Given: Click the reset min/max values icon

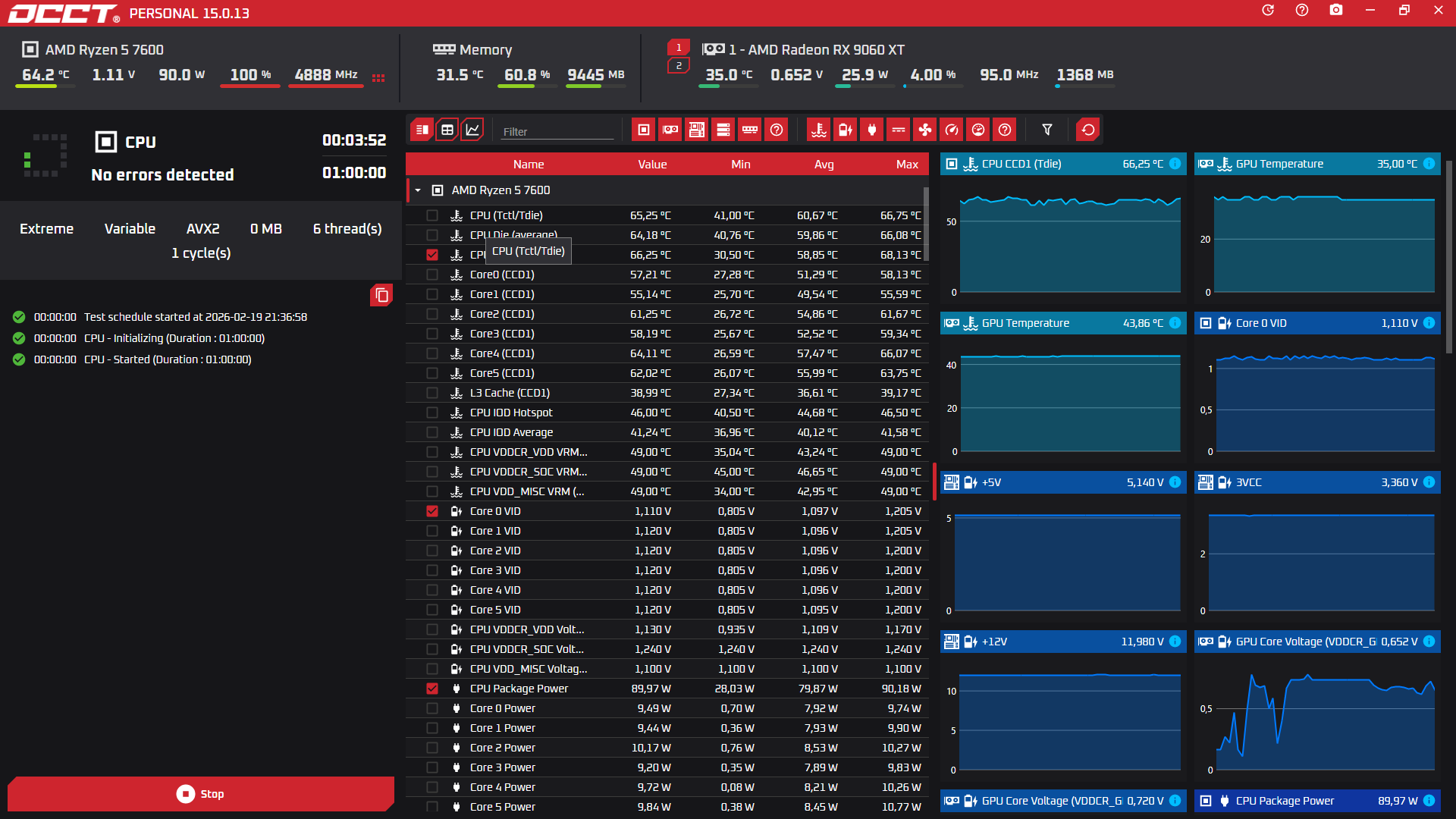Looking at the screenshot, I should [x=1088, y=130].
